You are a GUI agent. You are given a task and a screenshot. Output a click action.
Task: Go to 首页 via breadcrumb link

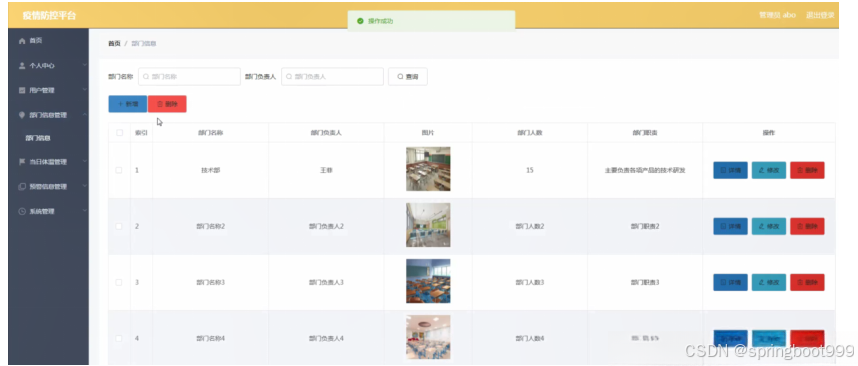click(114, 43)
